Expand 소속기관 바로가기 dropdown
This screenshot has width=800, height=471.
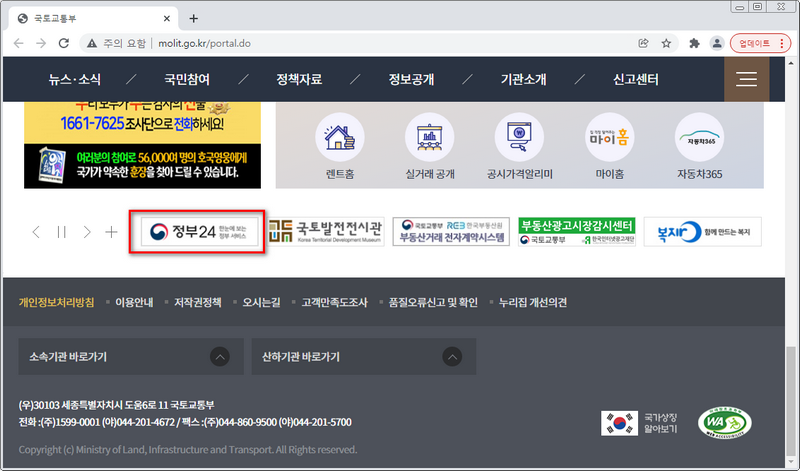[x=131, y=356]
